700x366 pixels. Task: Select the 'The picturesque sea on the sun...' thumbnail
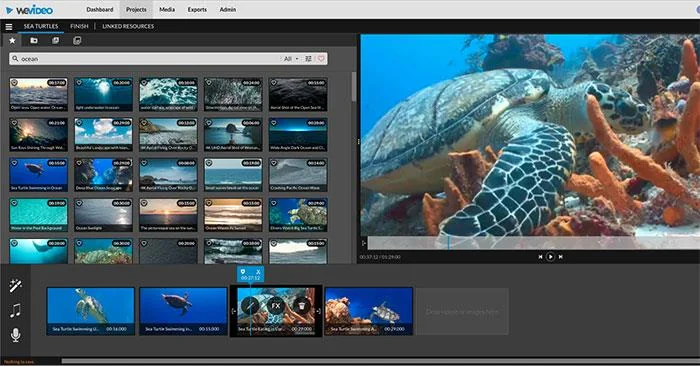tap(168, 215)
